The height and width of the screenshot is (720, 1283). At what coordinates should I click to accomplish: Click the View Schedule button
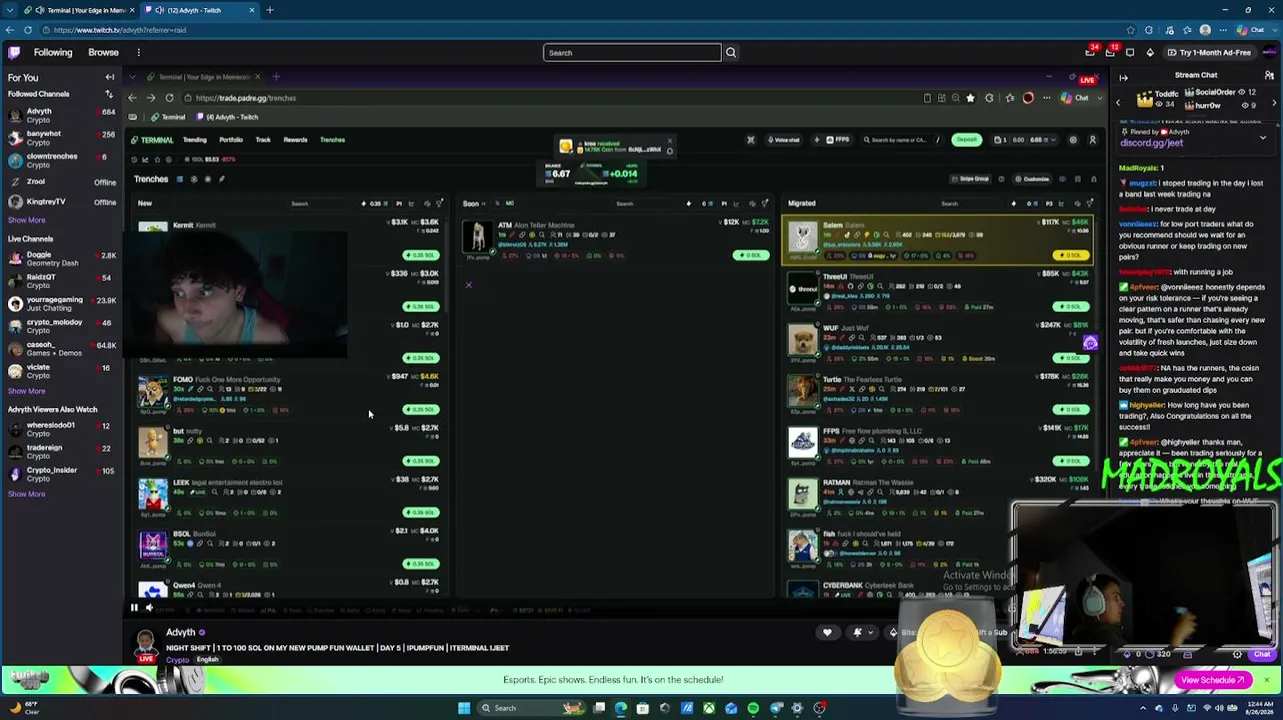(1214, 680)
